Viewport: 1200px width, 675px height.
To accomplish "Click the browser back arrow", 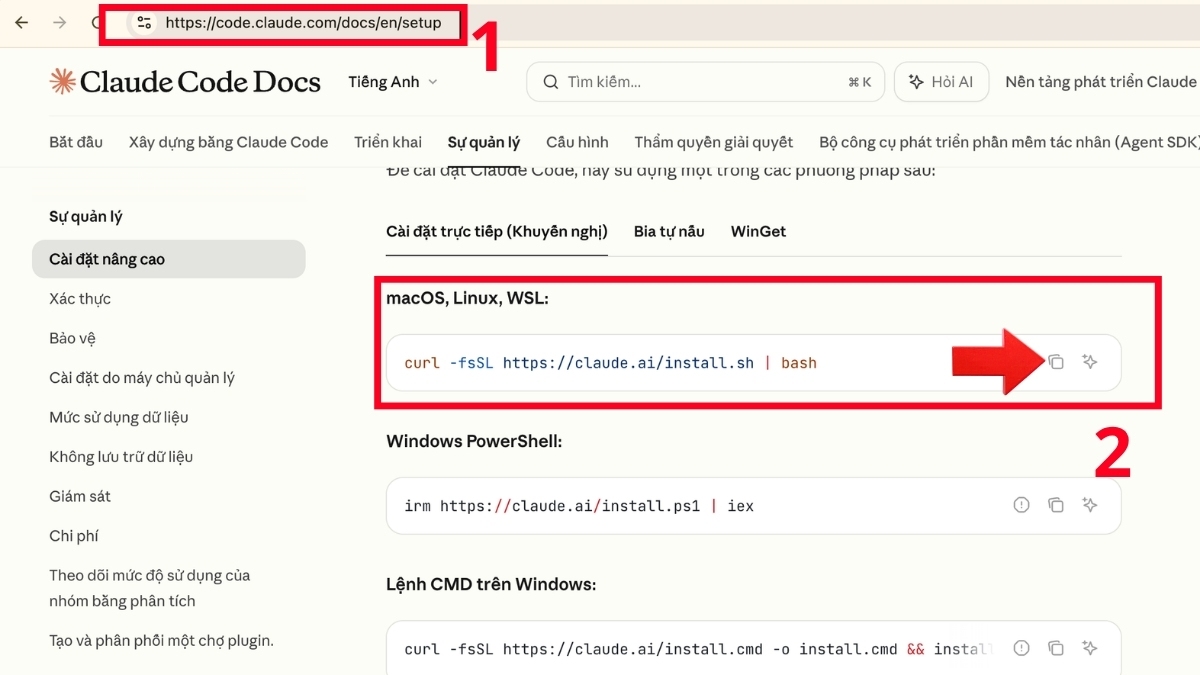I will click(21, 22).
